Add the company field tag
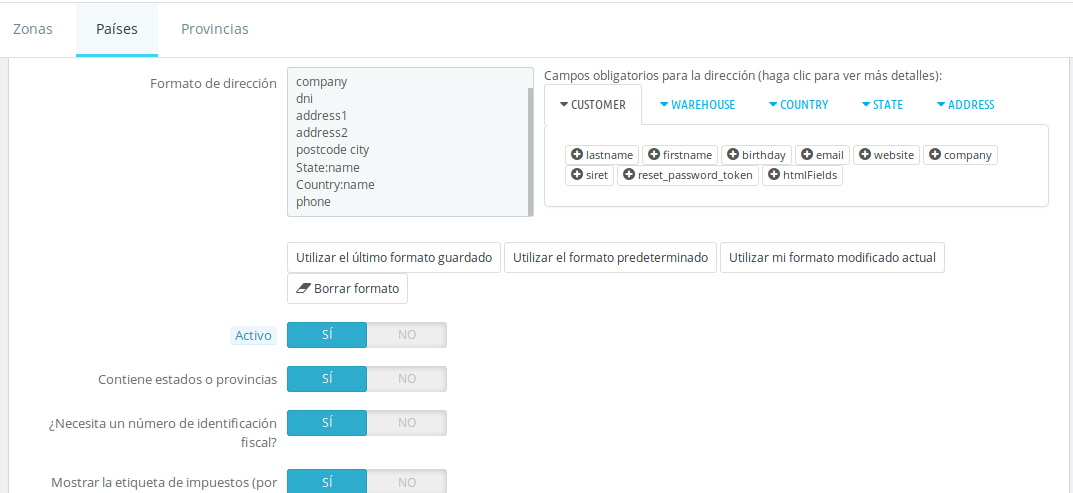Viewport: 1073px width, 493px height. click(x=960, y=155)
